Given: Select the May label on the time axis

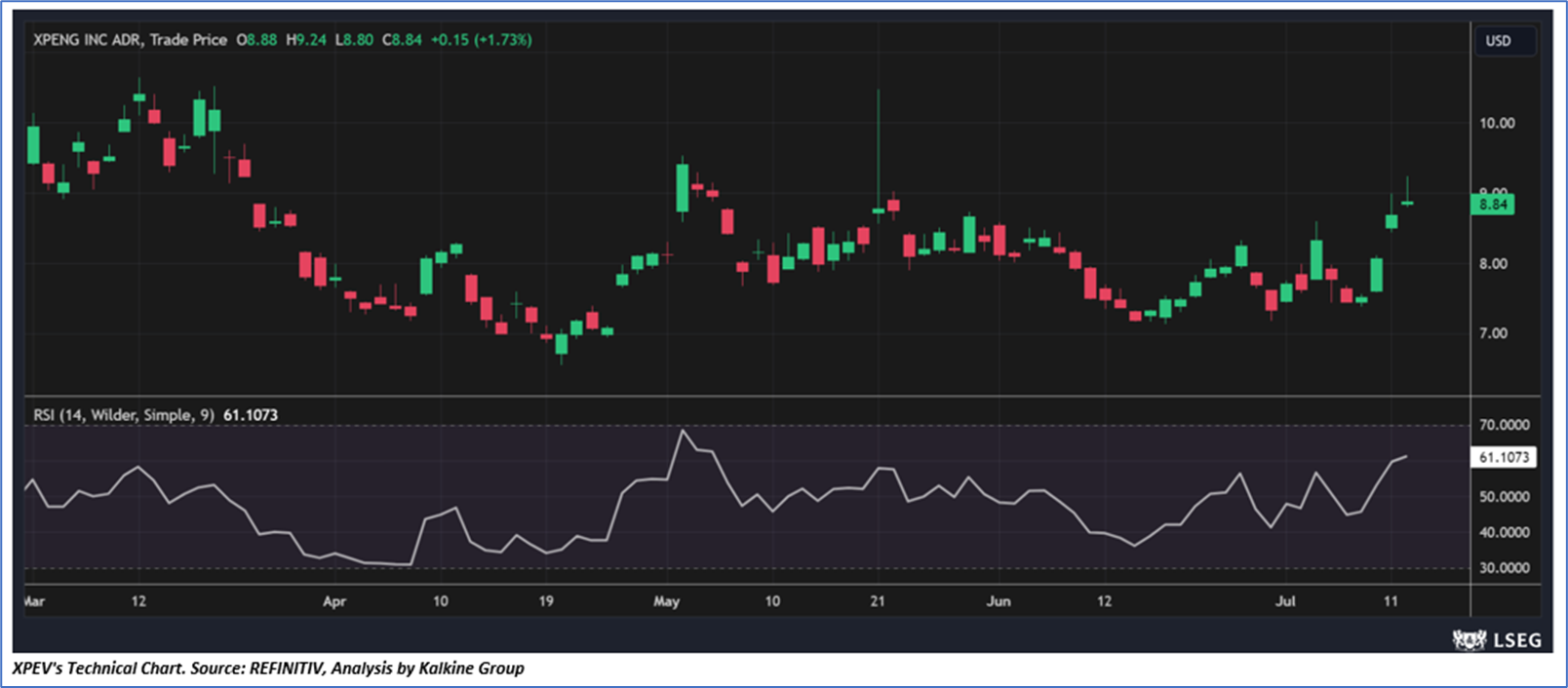Looking at the screenshot, I should pyautogui.click(x=666, y=601).
